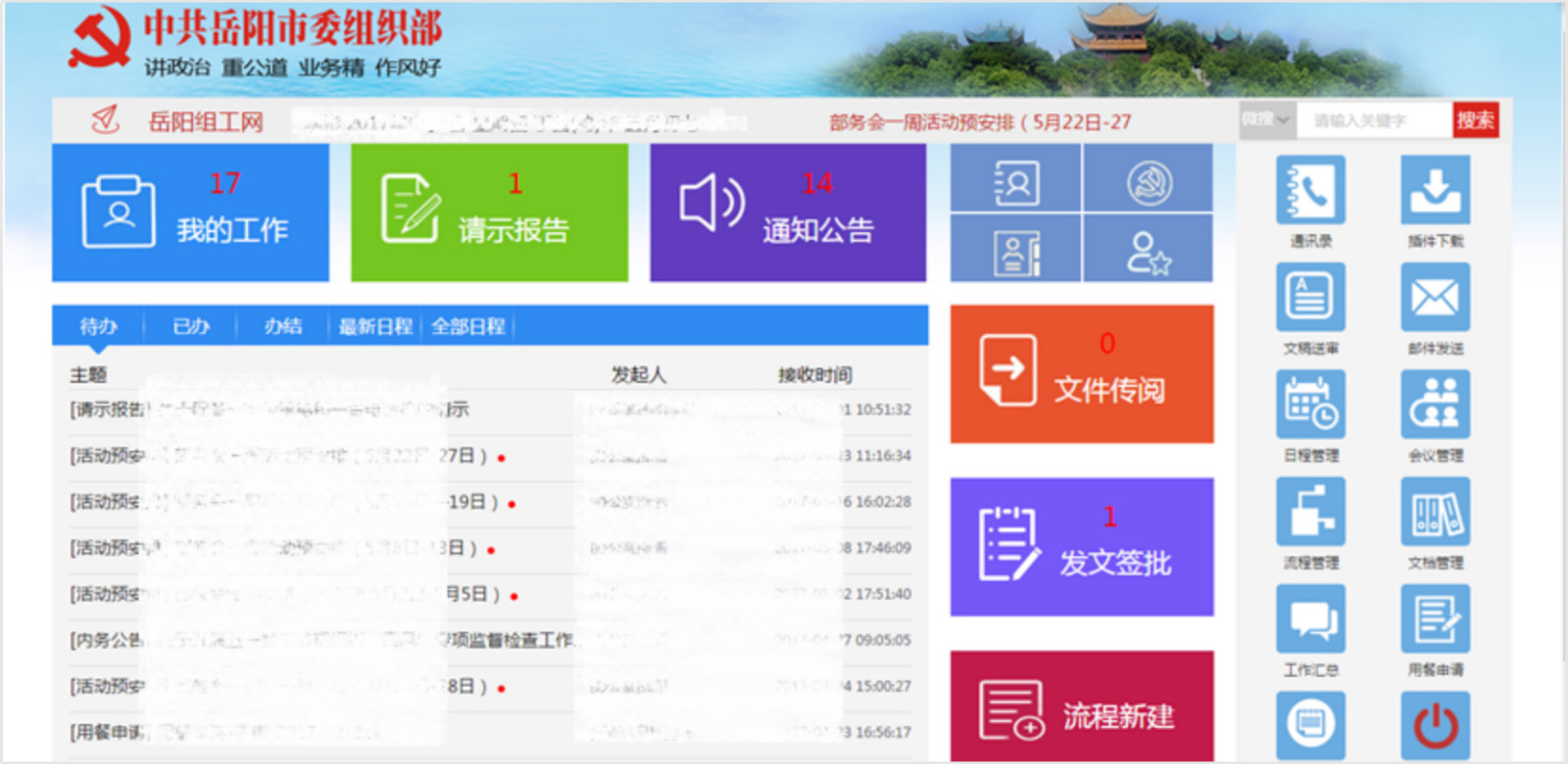The image size is (1568, 764).
Task: Open the 办结 tab
Action: tap(282, 326)
